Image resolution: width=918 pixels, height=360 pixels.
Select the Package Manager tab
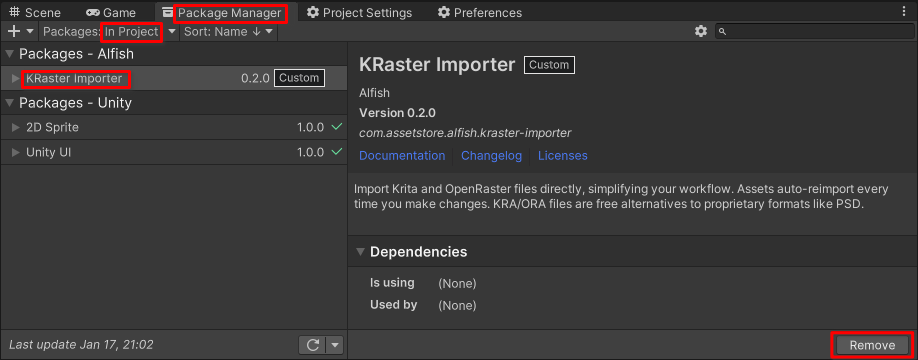coord(222,12)
